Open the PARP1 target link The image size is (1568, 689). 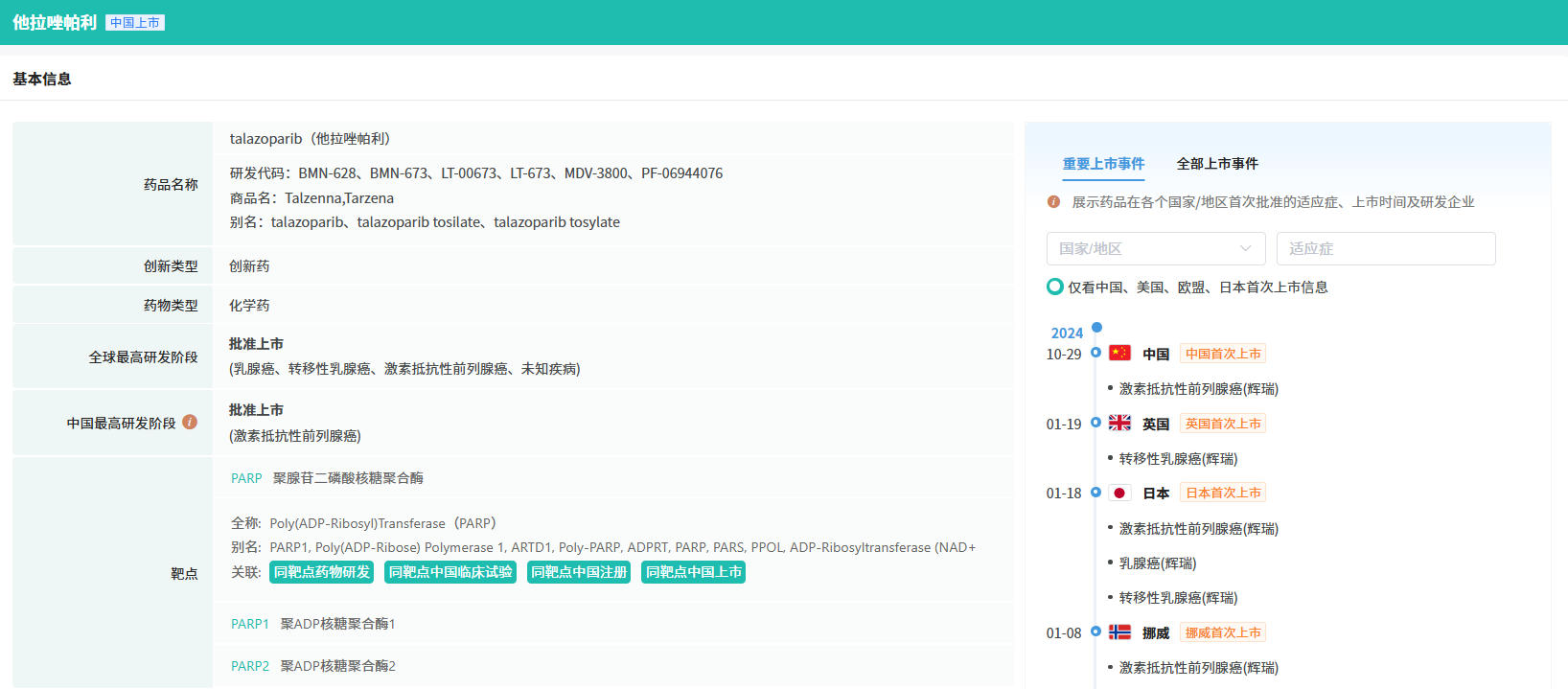click(x=249, y=624)
